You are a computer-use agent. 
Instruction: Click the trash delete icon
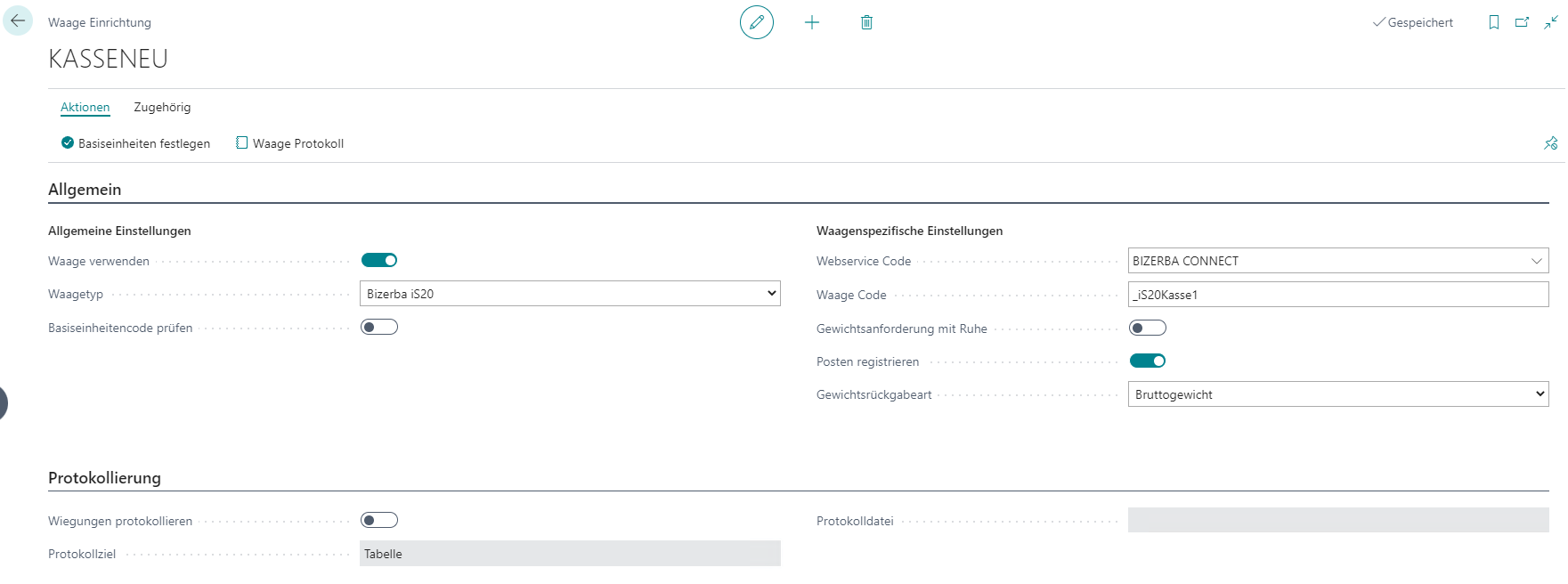(x=866, y=22)
